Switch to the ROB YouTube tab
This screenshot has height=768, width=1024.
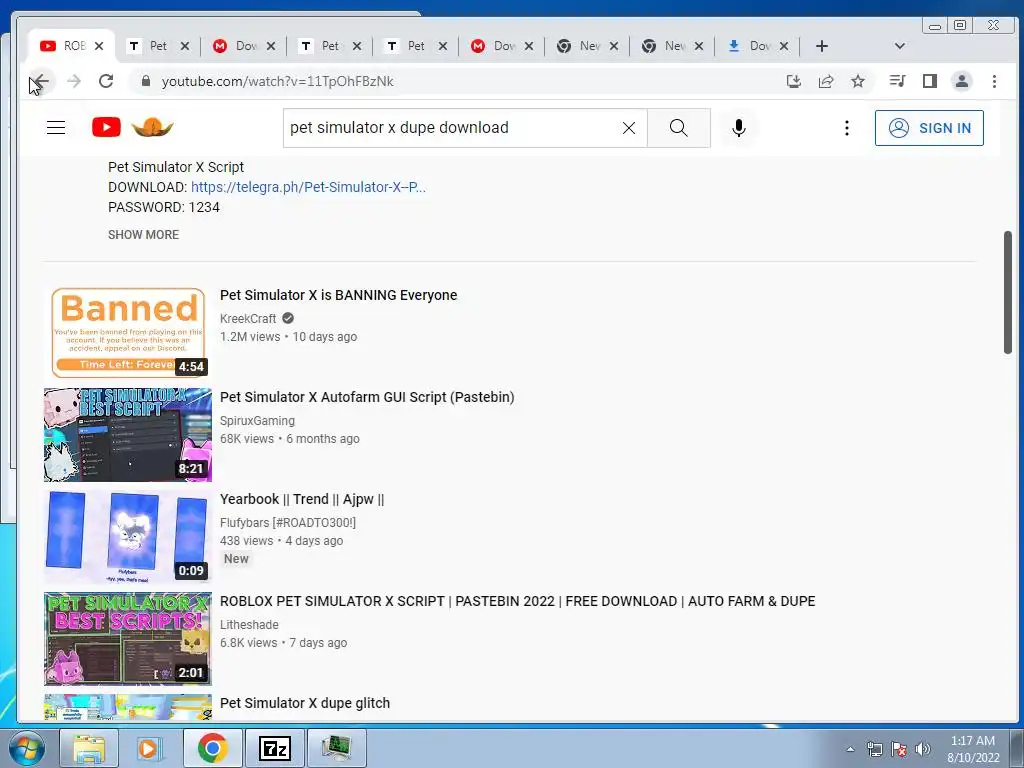[x=71, y=46]
